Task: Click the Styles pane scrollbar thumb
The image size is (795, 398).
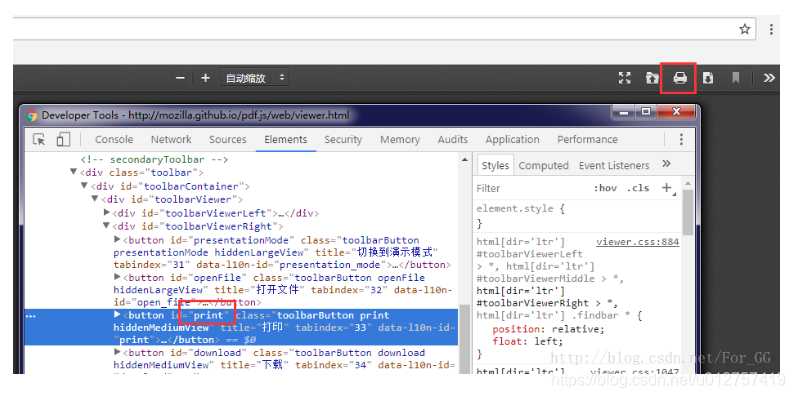Action: point(688,212)
